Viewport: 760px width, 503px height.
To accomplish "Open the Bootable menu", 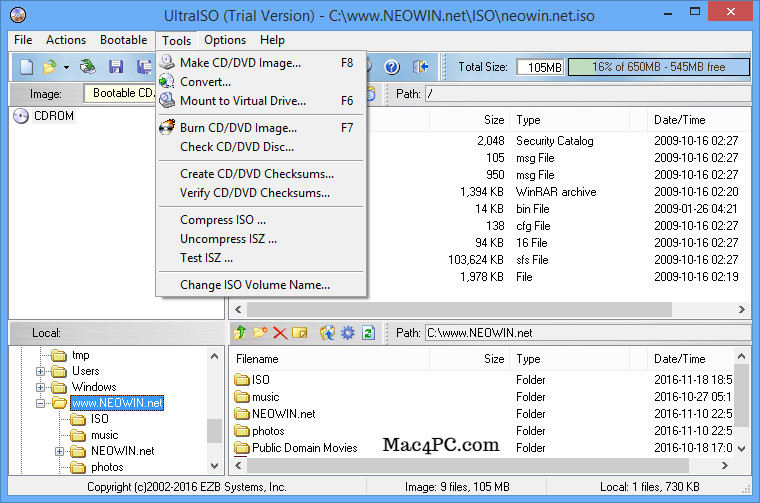I will coord(124,40).
